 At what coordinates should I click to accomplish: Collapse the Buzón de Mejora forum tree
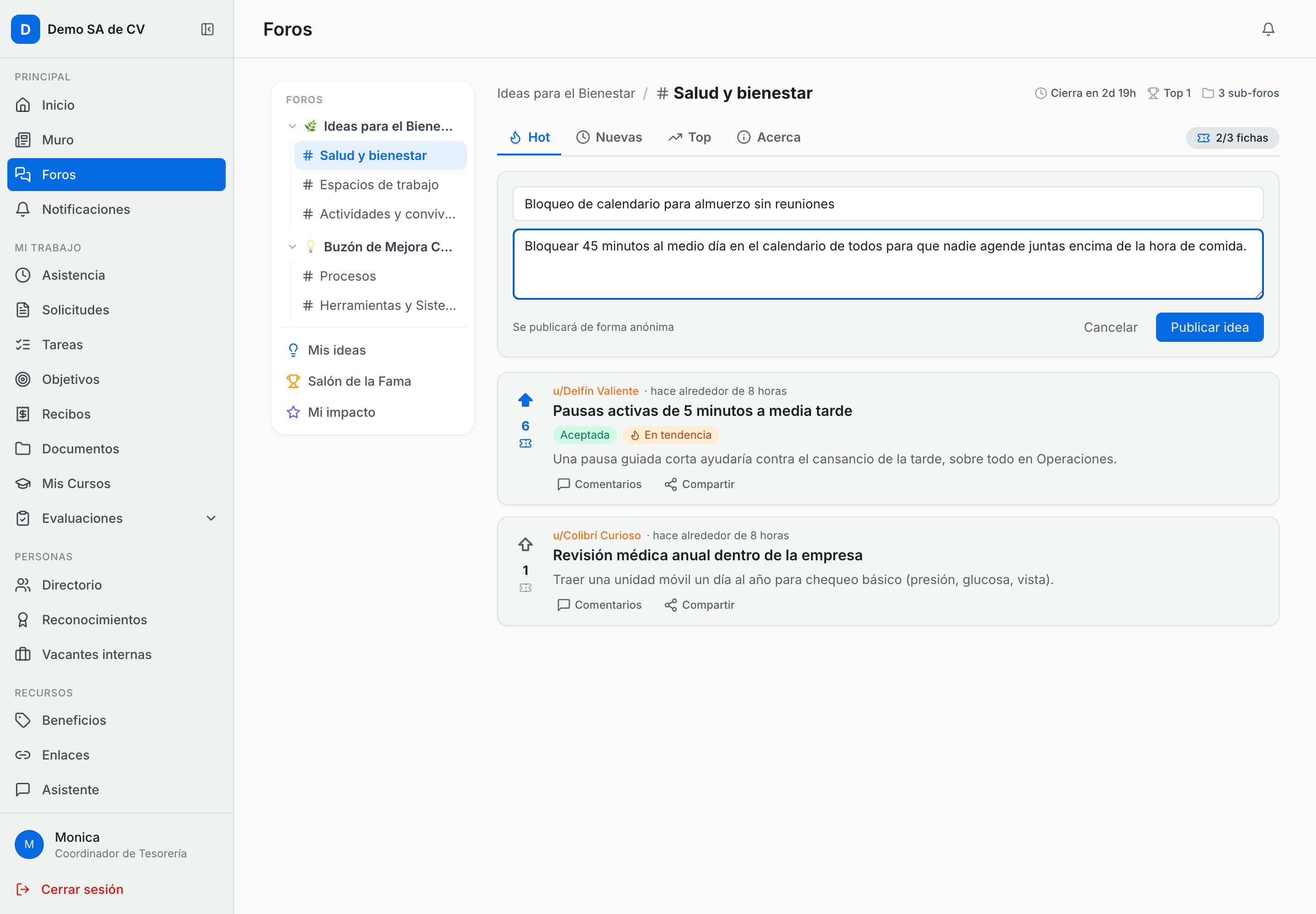pos(292,247)
